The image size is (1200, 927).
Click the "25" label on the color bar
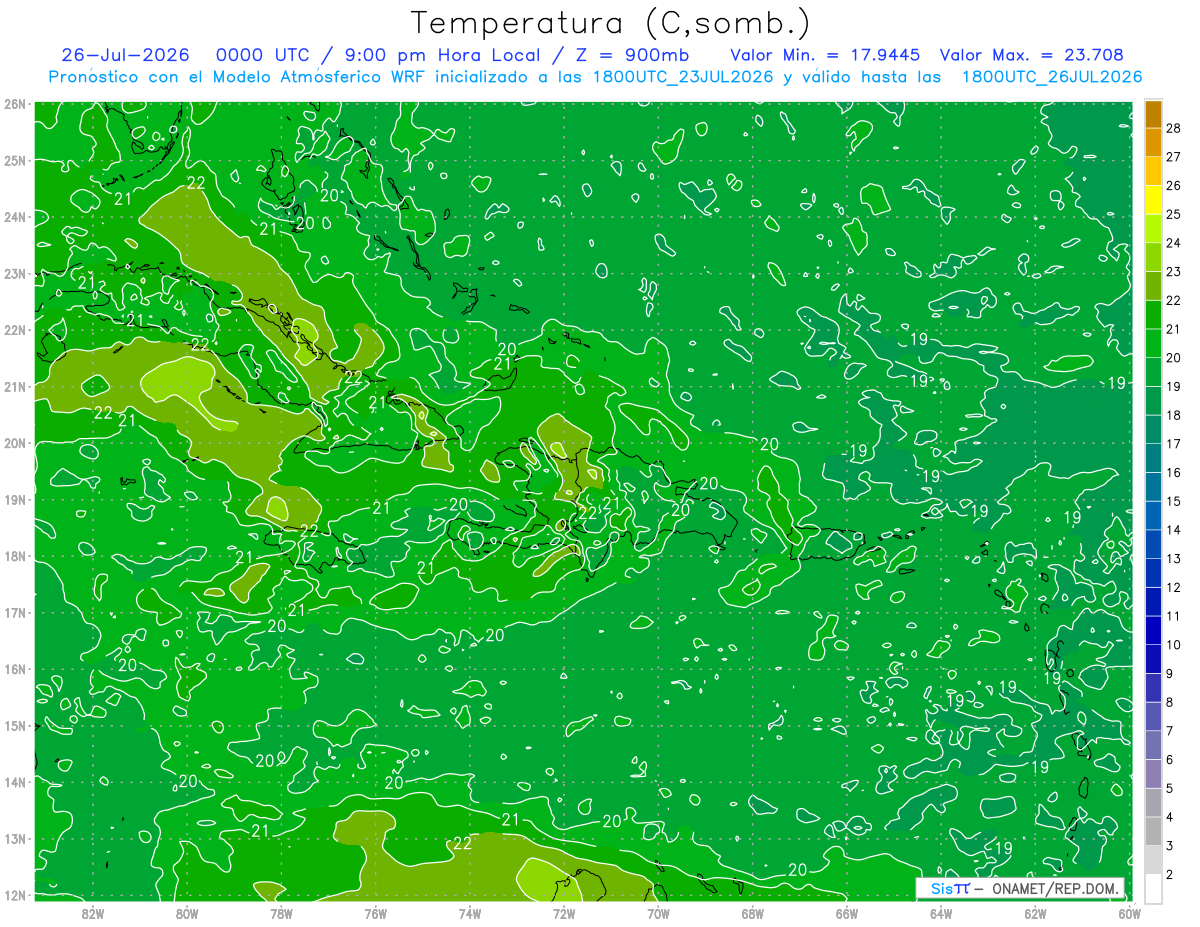[x=1173, y=214]
